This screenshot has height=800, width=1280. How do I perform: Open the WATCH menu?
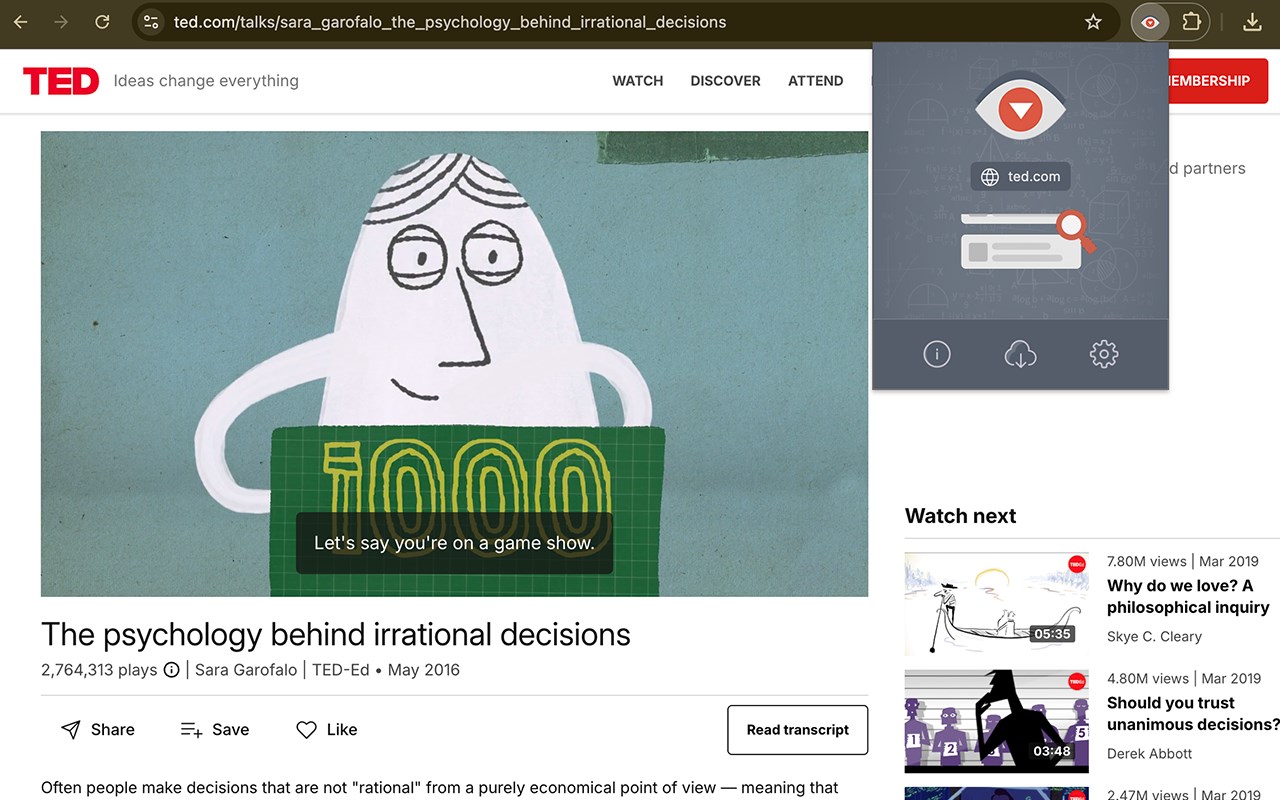click(638, 81)
